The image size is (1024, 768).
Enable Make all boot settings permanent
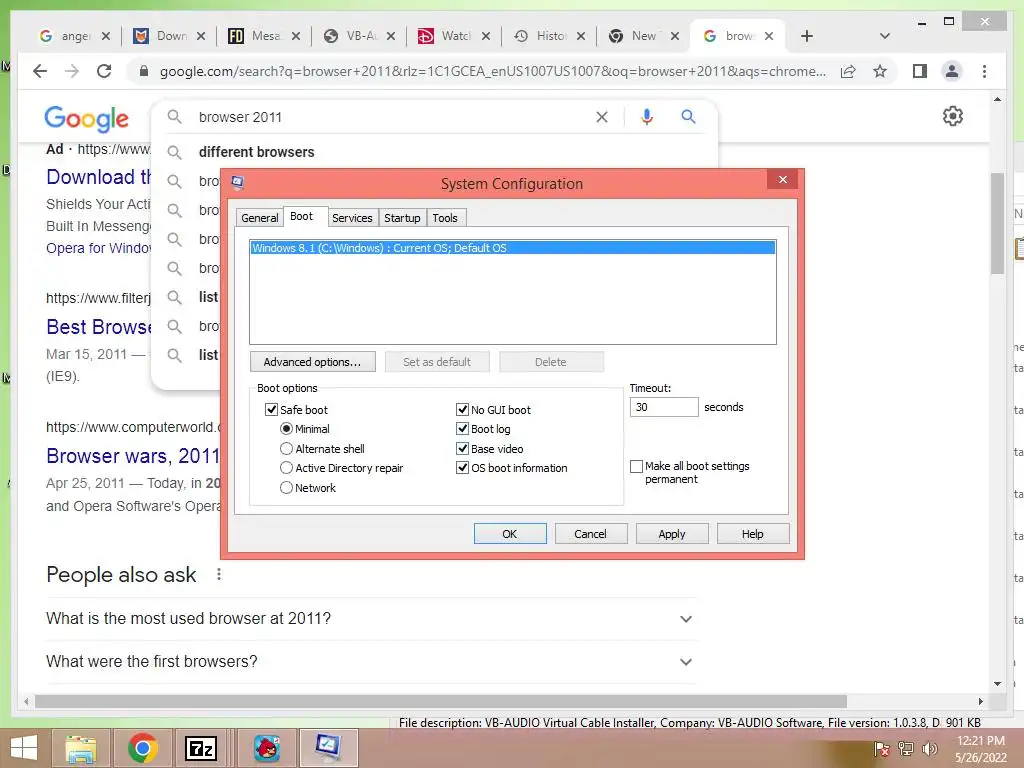636,466
